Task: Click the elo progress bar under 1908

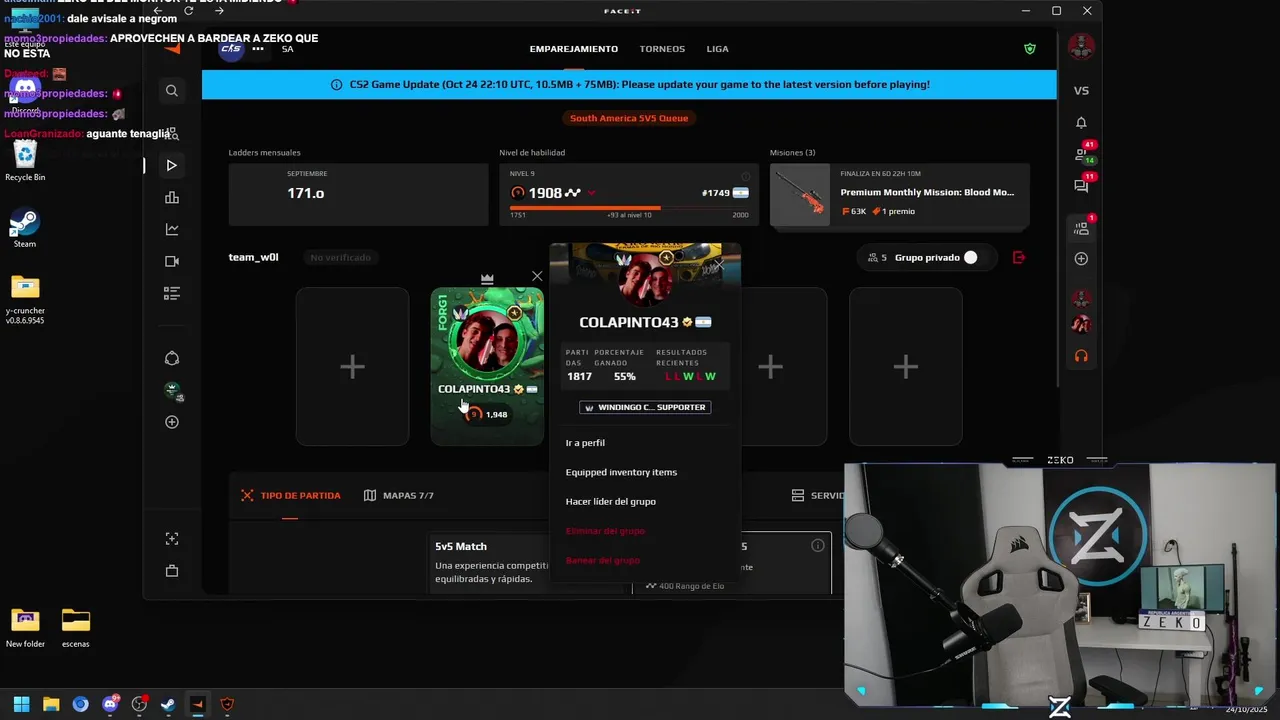Action: [x=629, y=208]
